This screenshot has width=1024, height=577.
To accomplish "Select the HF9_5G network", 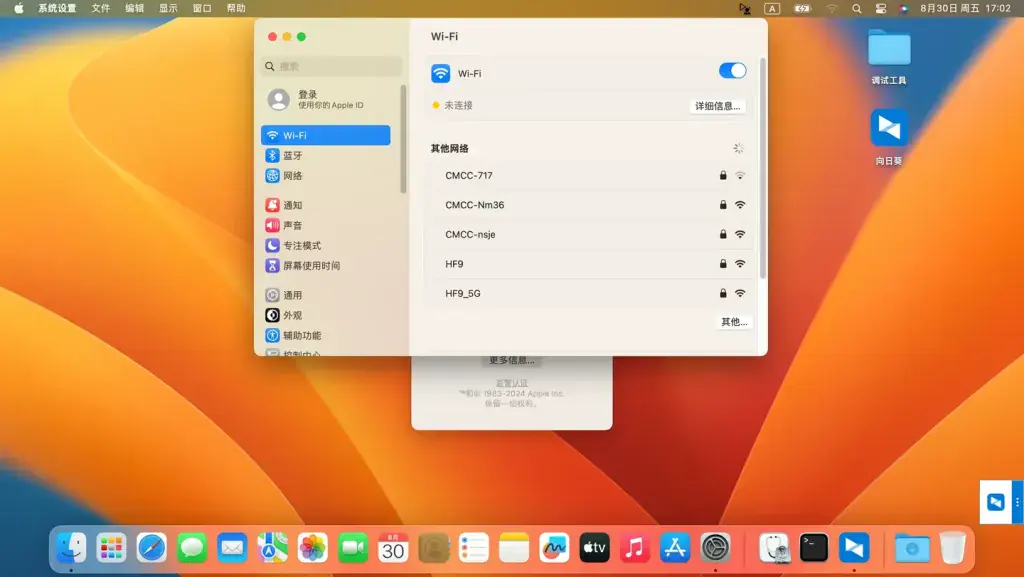I will point(591,293).
